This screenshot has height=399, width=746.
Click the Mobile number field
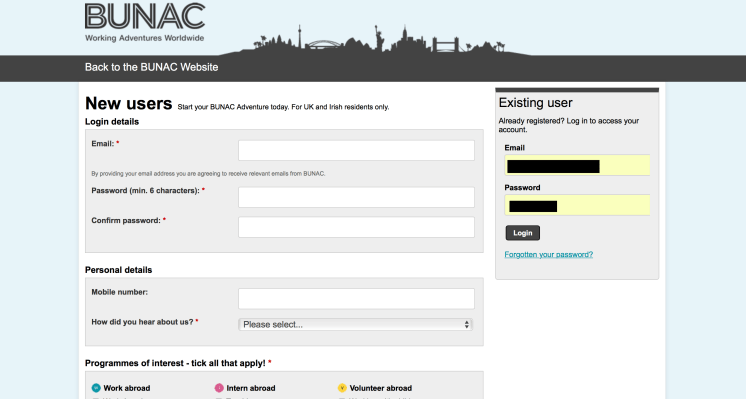pyautogui.click(x=356, y=299)
